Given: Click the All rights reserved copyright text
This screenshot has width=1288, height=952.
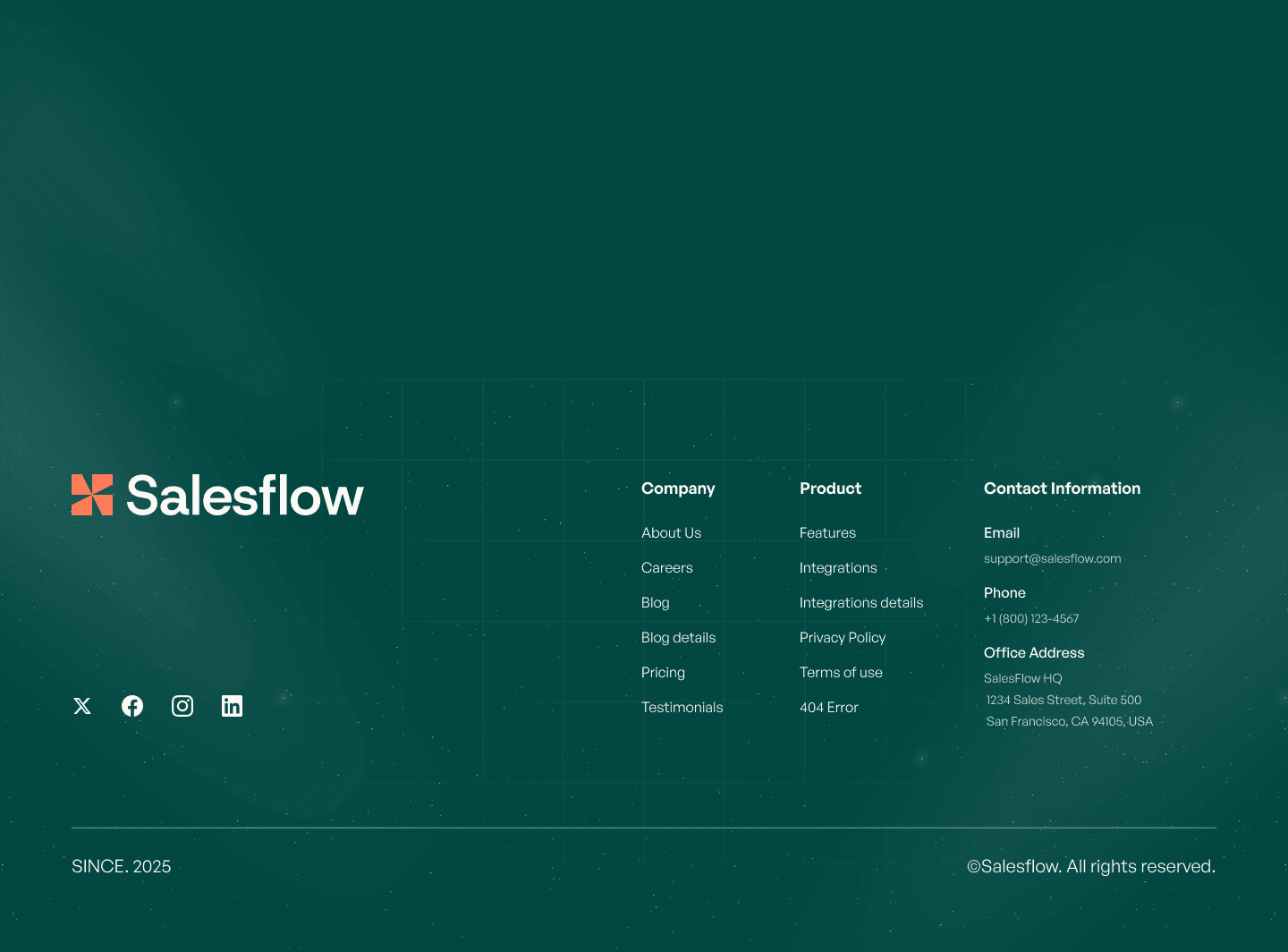Looking at the screenshot, I should (1091, 866).
